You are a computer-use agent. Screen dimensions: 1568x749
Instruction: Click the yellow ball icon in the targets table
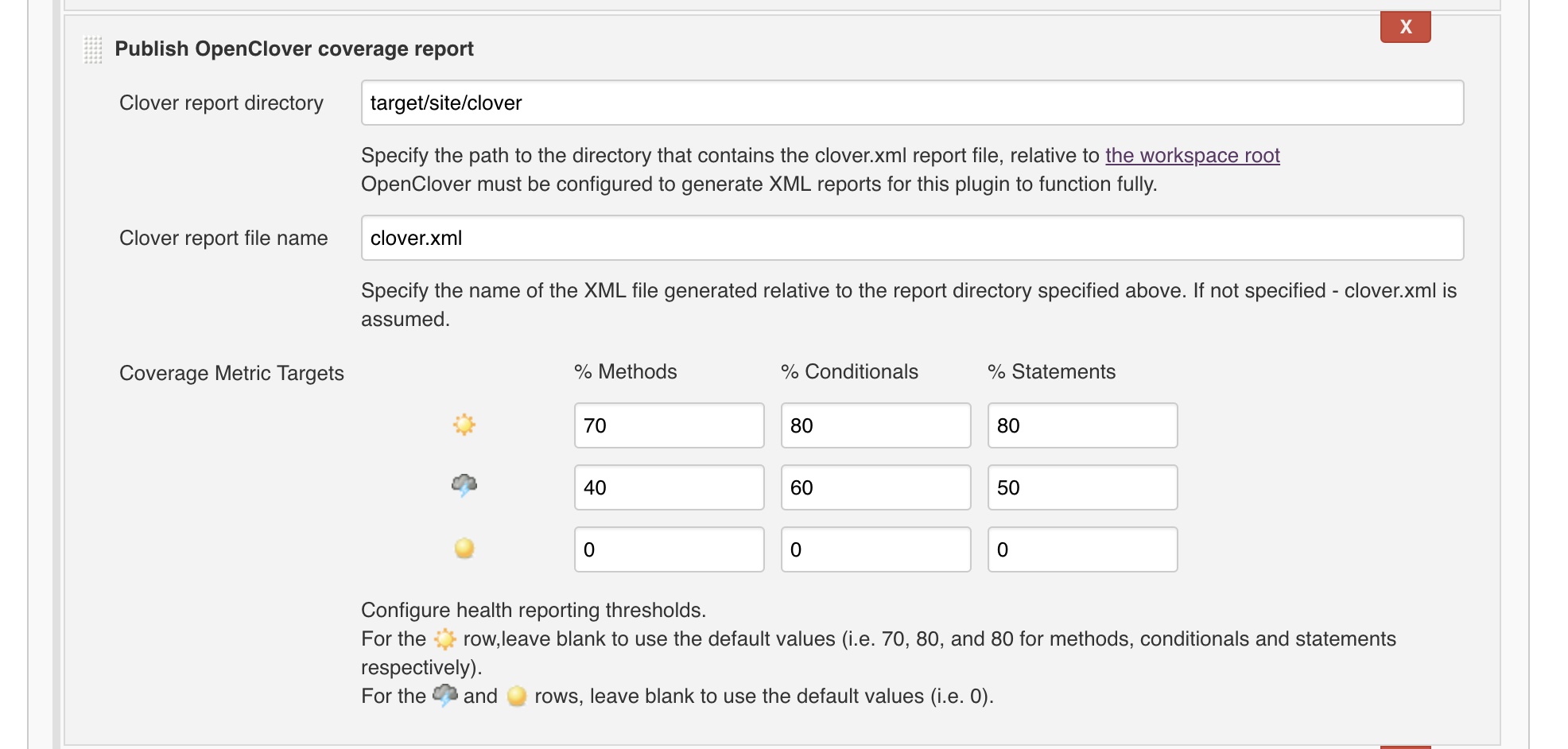point(464,549)
